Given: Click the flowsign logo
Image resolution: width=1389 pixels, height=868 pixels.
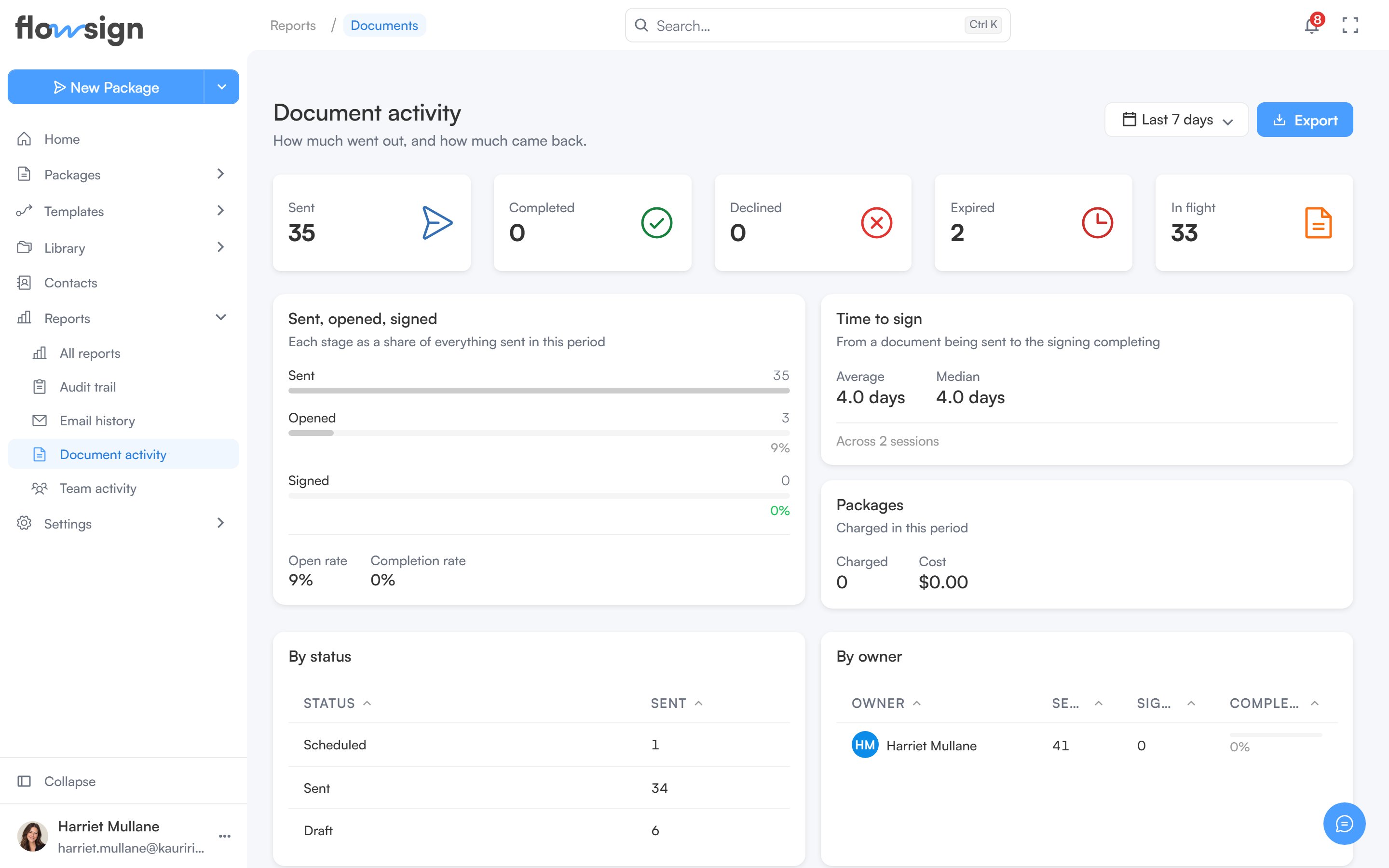Looking at the screenshot, I should [x=79, y=29].
